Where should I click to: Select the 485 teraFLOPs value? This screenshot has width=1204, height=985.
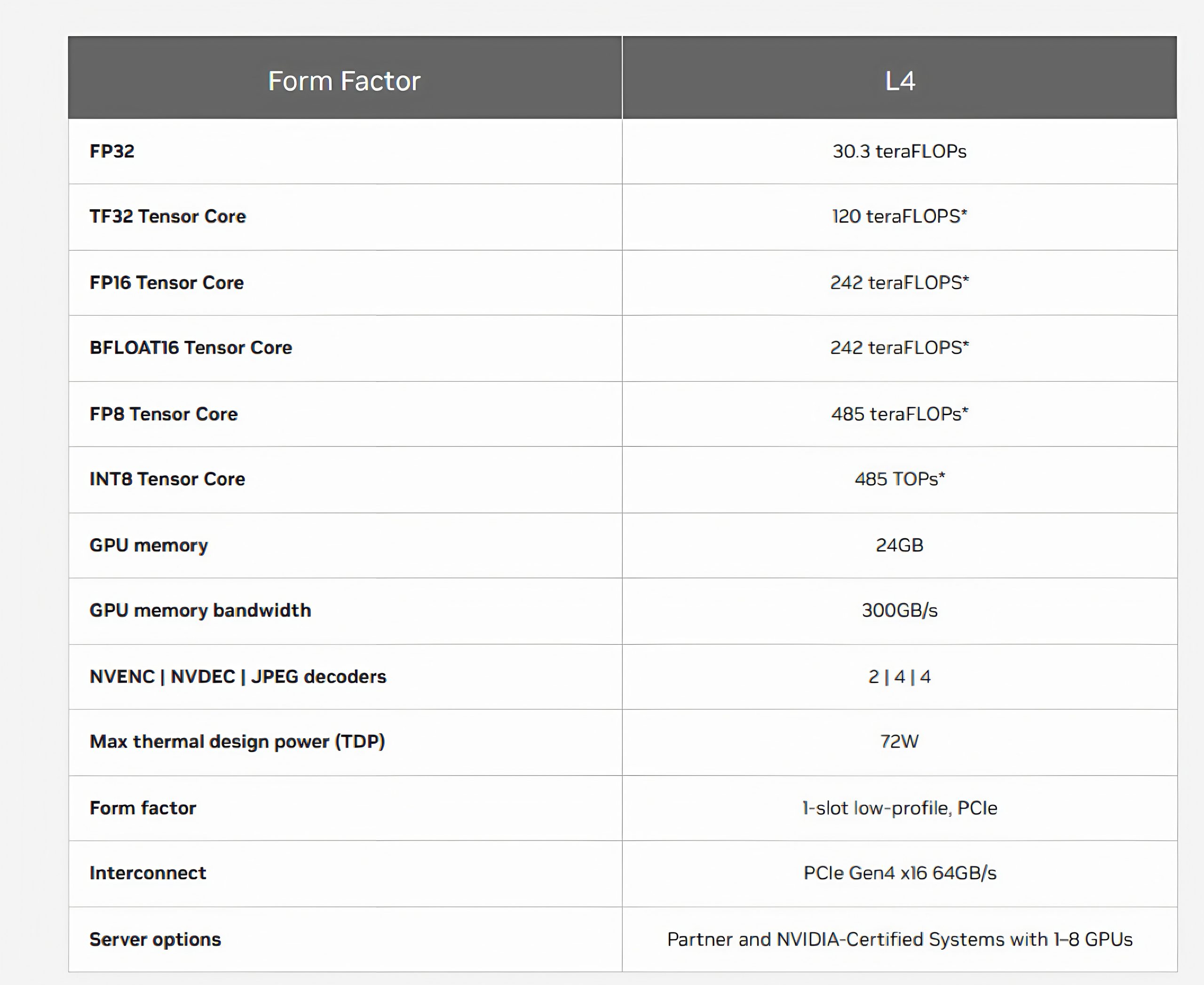pyautogui.click(x=899, y=414)
